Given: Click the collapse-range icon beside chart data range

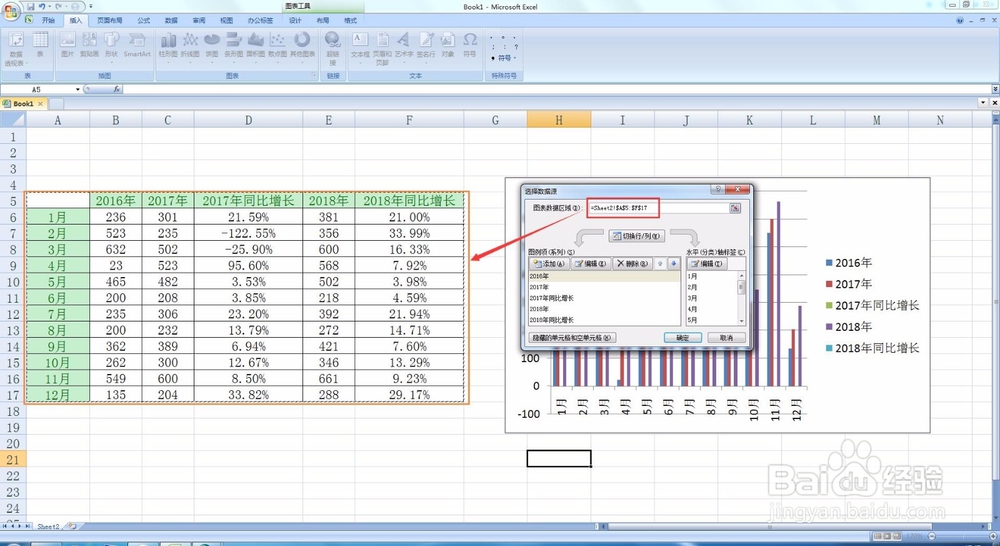Looking at the screenshot, I should [735, 208].
